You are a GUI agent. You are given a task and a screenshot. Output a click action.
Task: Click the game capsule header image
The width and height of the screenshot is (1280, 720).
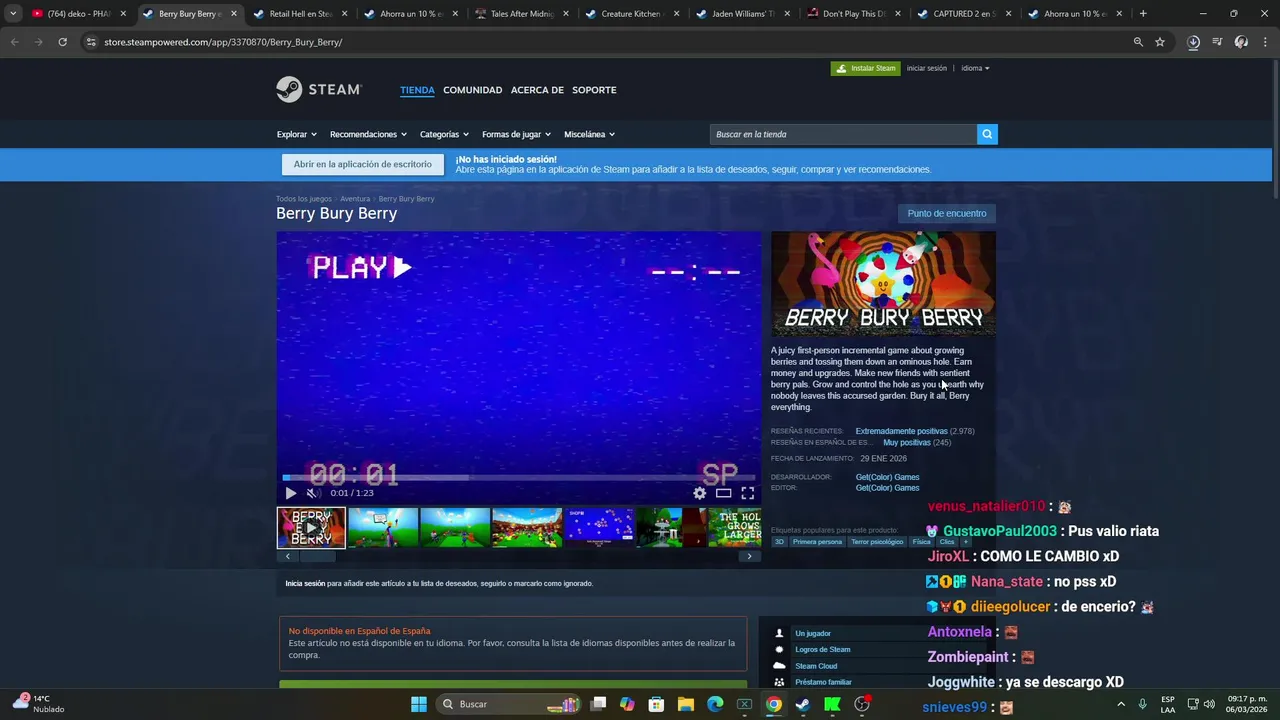tap(883, 284)
